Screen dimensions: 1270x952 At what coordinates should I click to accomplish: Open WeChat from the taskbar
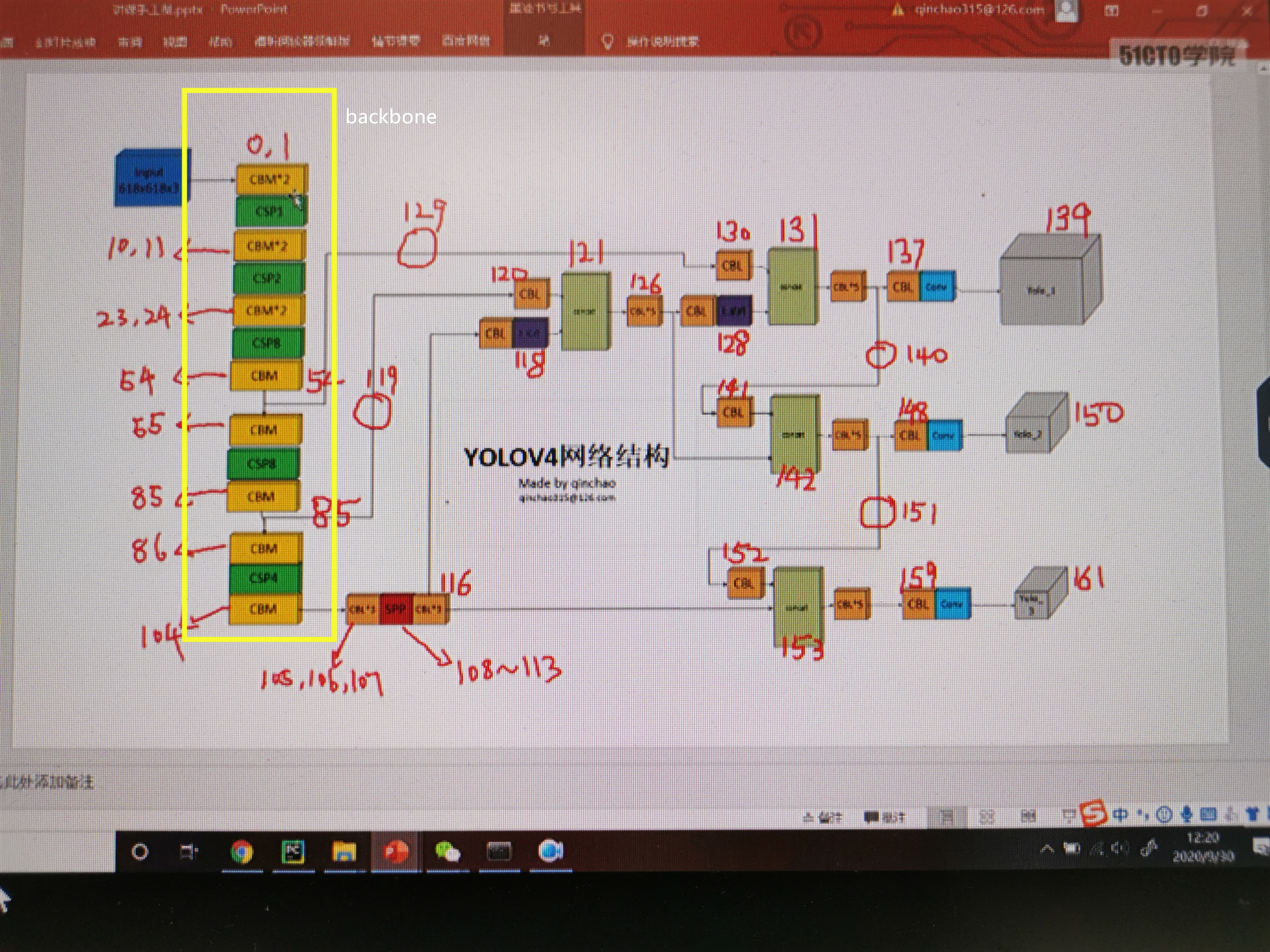point(447,852)
